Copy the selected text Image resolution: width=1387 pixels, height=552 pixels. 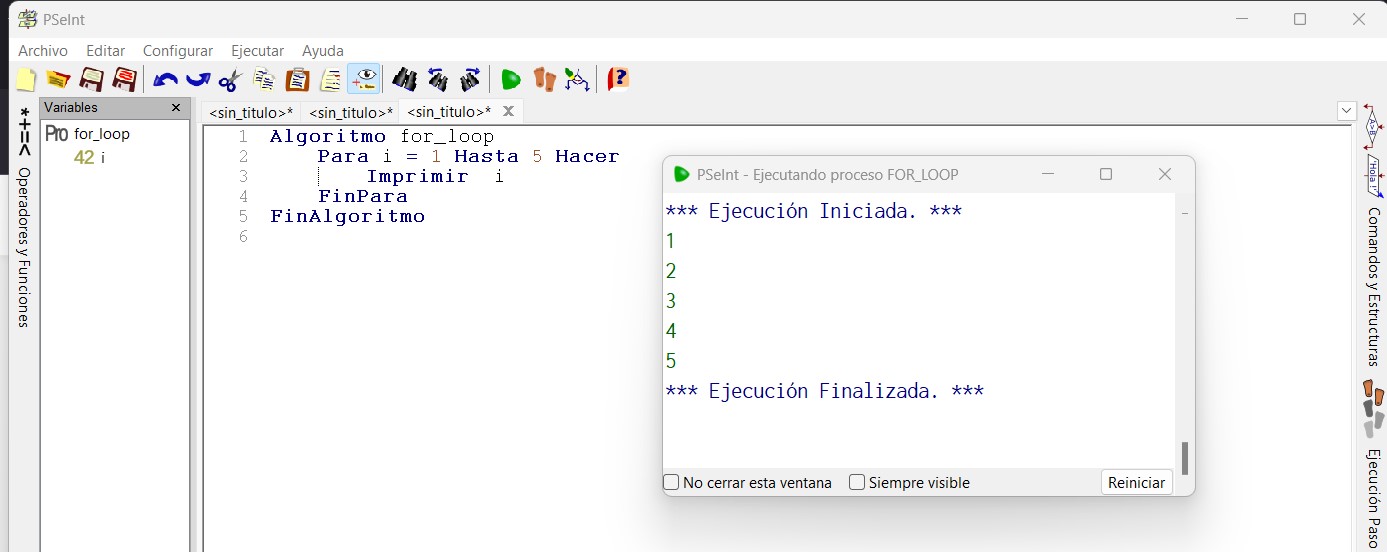click(264, 79)
